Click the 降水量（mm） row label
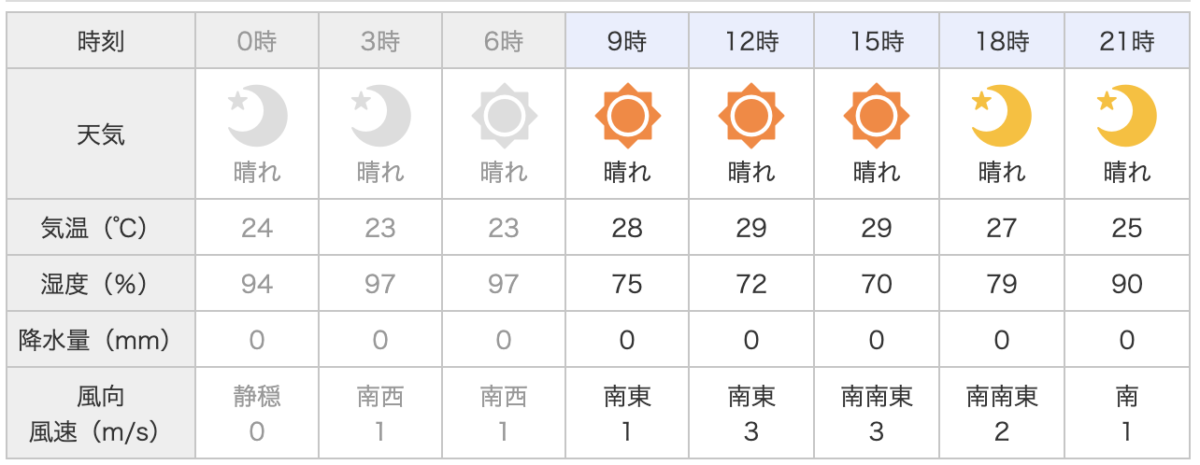This screenshot has height=465, width=1200. click(x=101, y=340)
